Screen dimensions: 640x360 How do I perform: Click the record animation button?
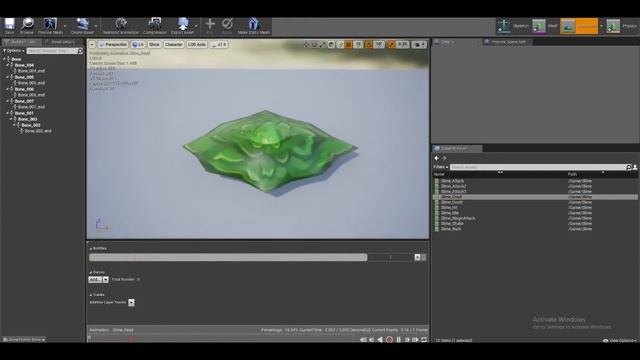(389, 340)
